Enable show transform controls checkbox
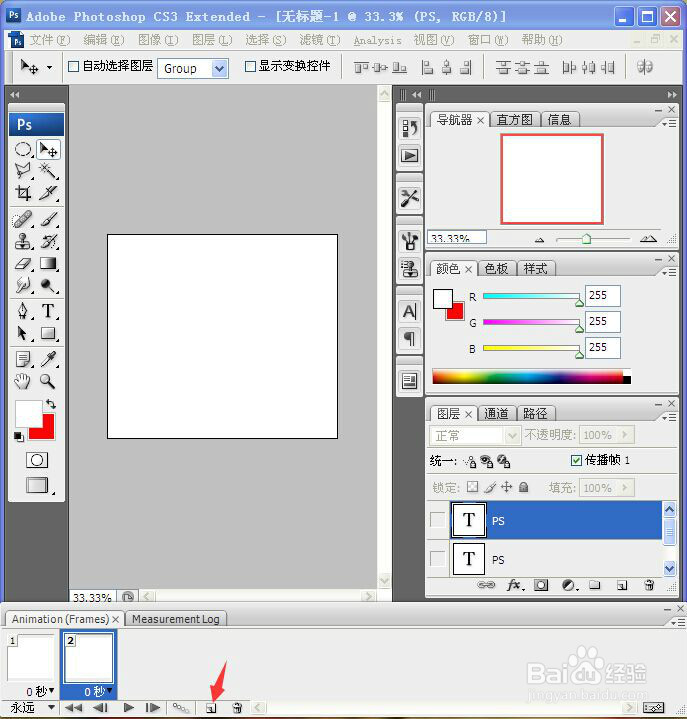Image resolution: width=687 pixels, height=719 pixels. tap(250, 66)
